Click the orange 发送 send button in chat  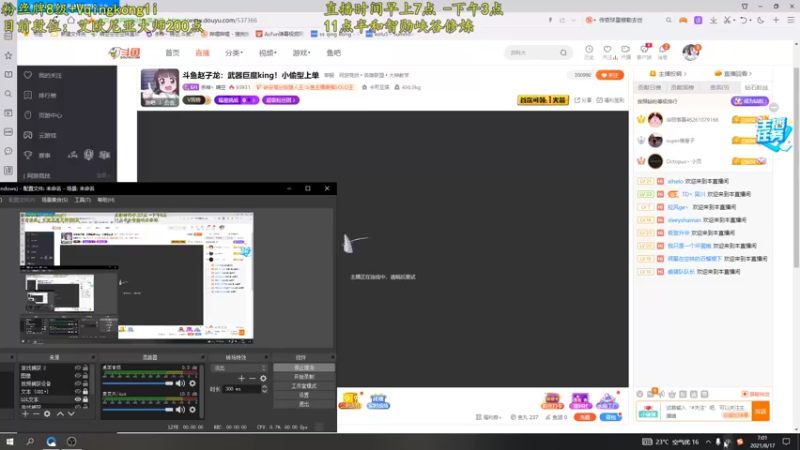760,411
